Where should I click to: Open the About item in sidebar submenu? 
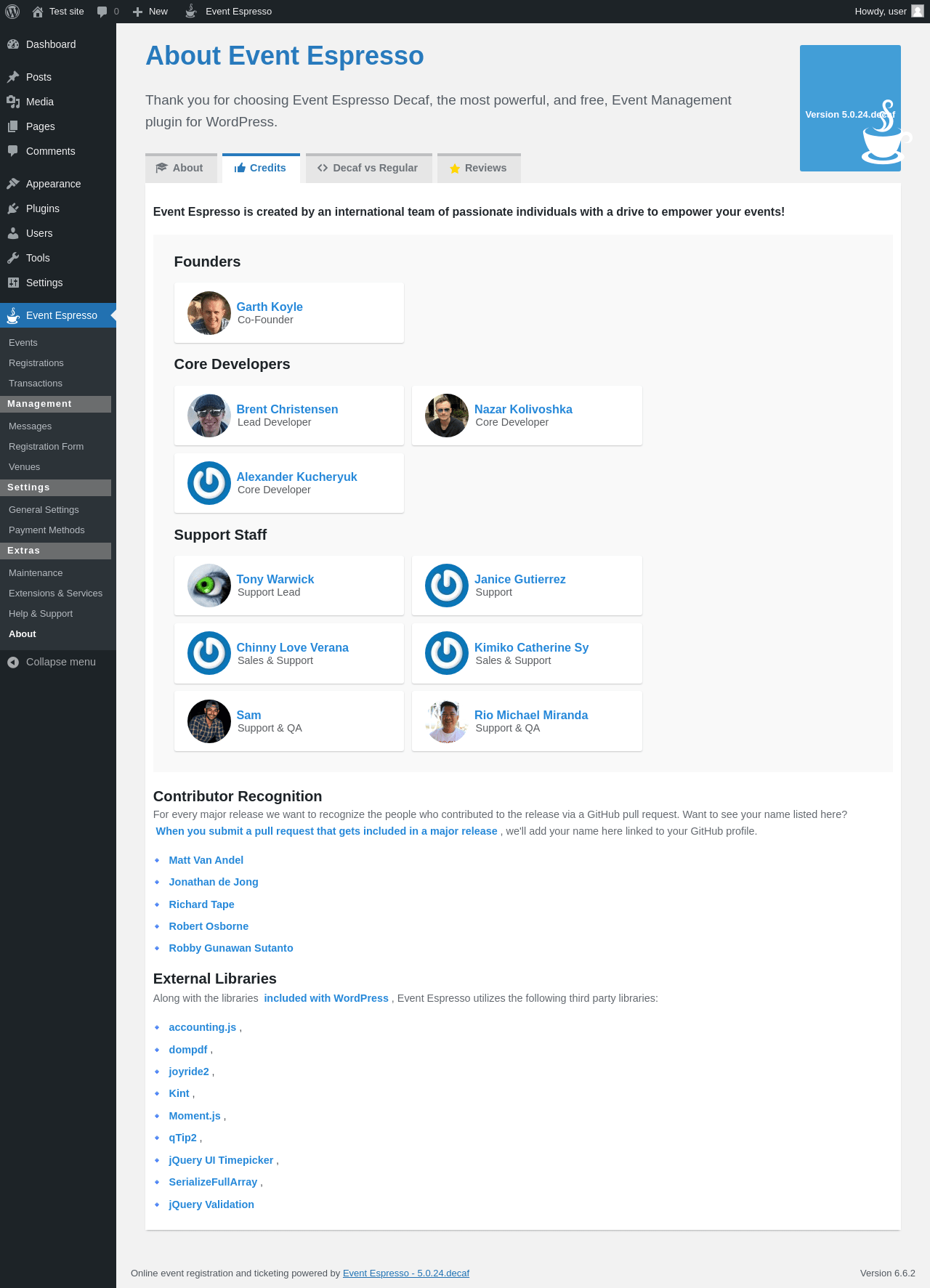tap(23, 634)
